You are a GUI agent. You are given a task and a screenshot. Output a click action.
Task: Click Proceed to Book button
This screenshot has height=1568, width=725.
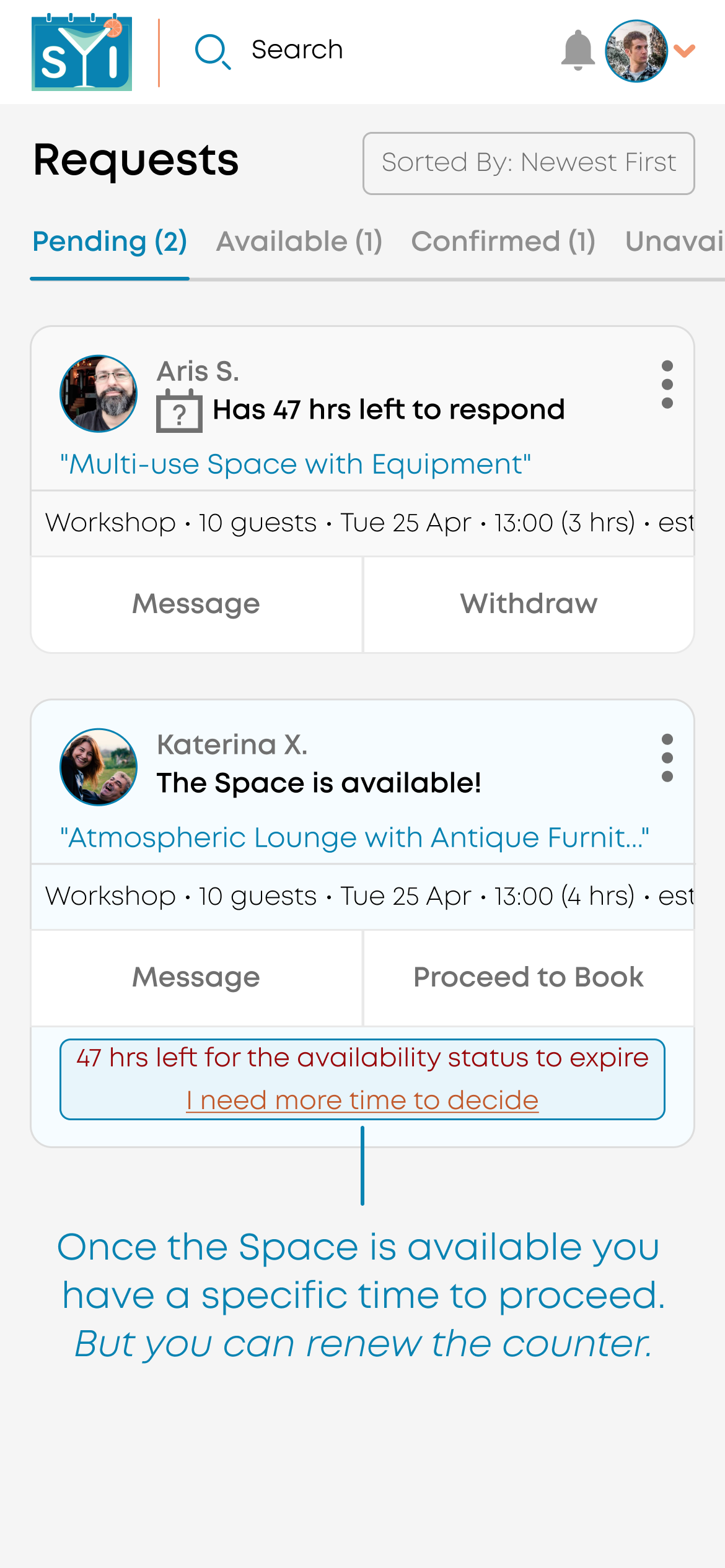point(529,977)
